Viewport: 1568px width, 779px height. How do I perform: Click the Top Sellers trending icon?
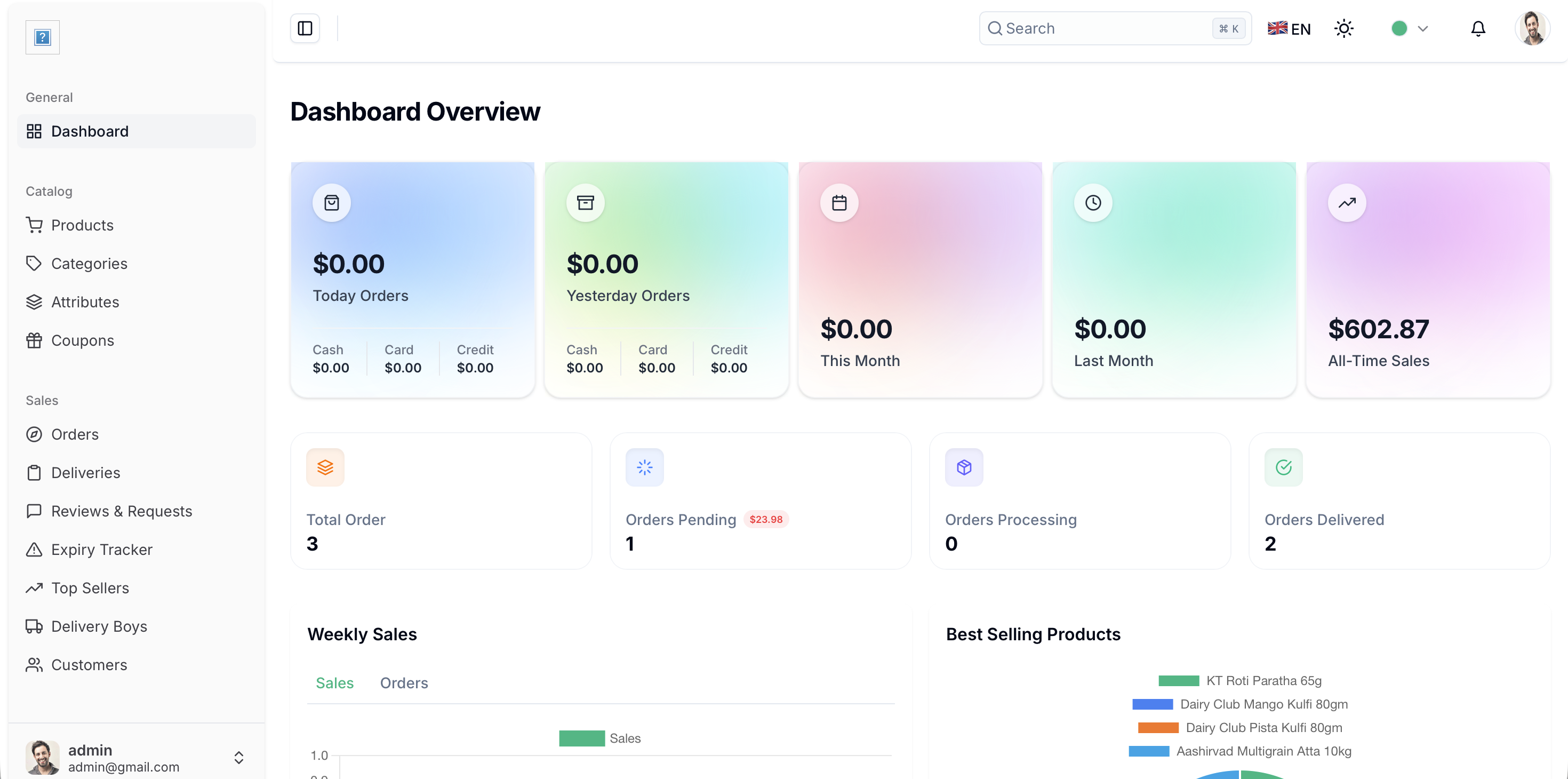(34, 588)
